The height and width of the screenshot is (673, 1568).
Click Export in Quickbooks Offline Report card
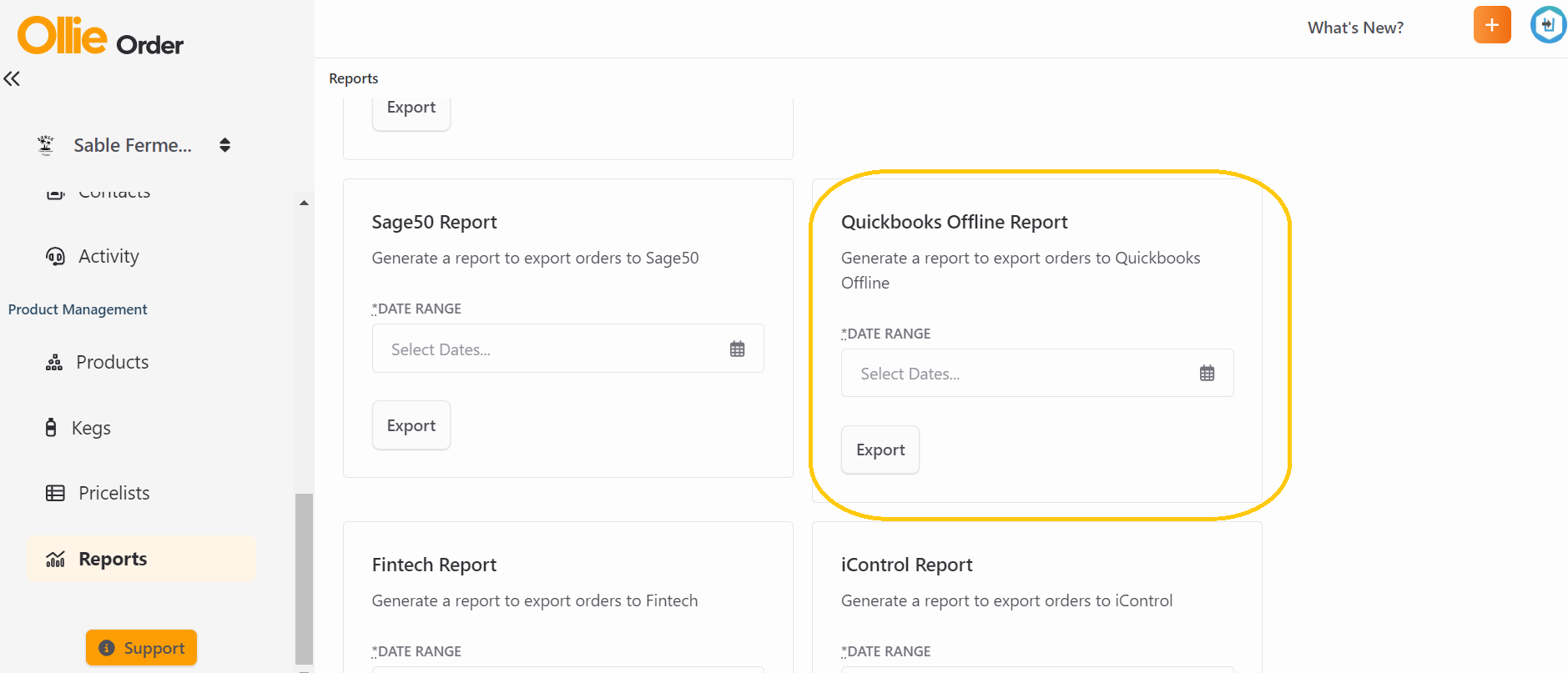point(880,450)
